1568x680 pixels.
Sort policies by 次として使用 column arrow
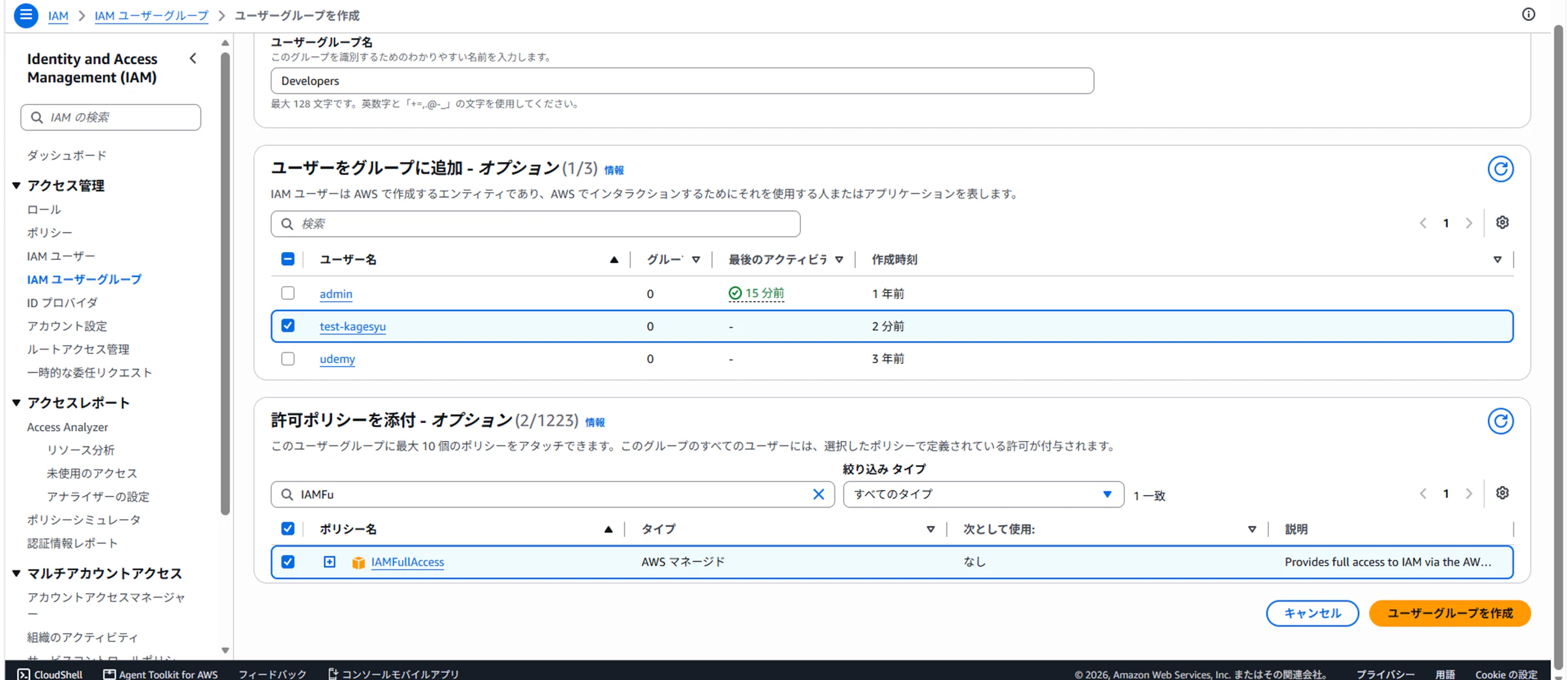[1251, 530]
